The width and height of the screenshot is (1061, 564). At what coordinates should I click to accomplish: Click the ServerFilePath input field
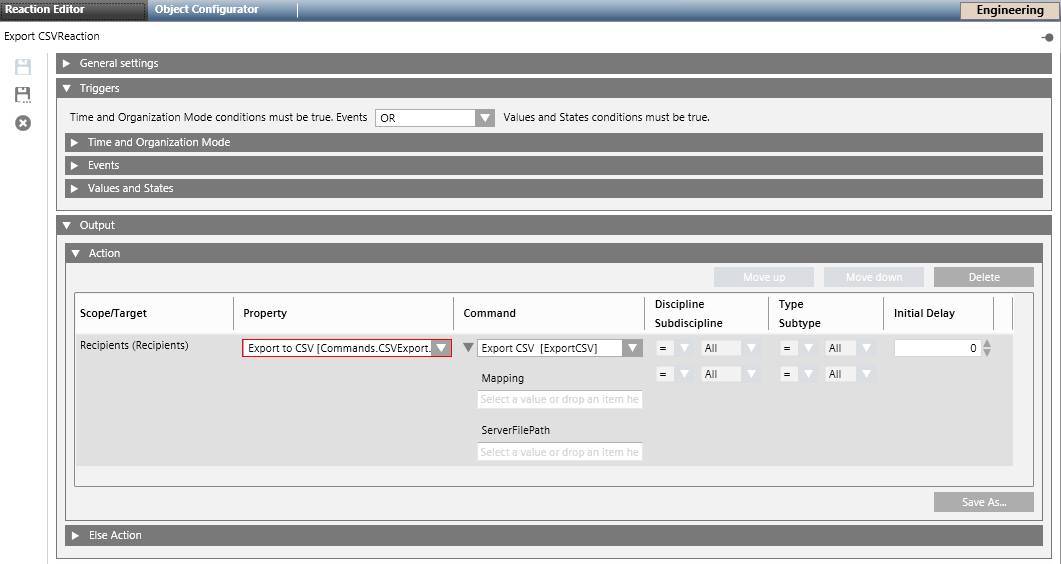(x=559, y=452)
